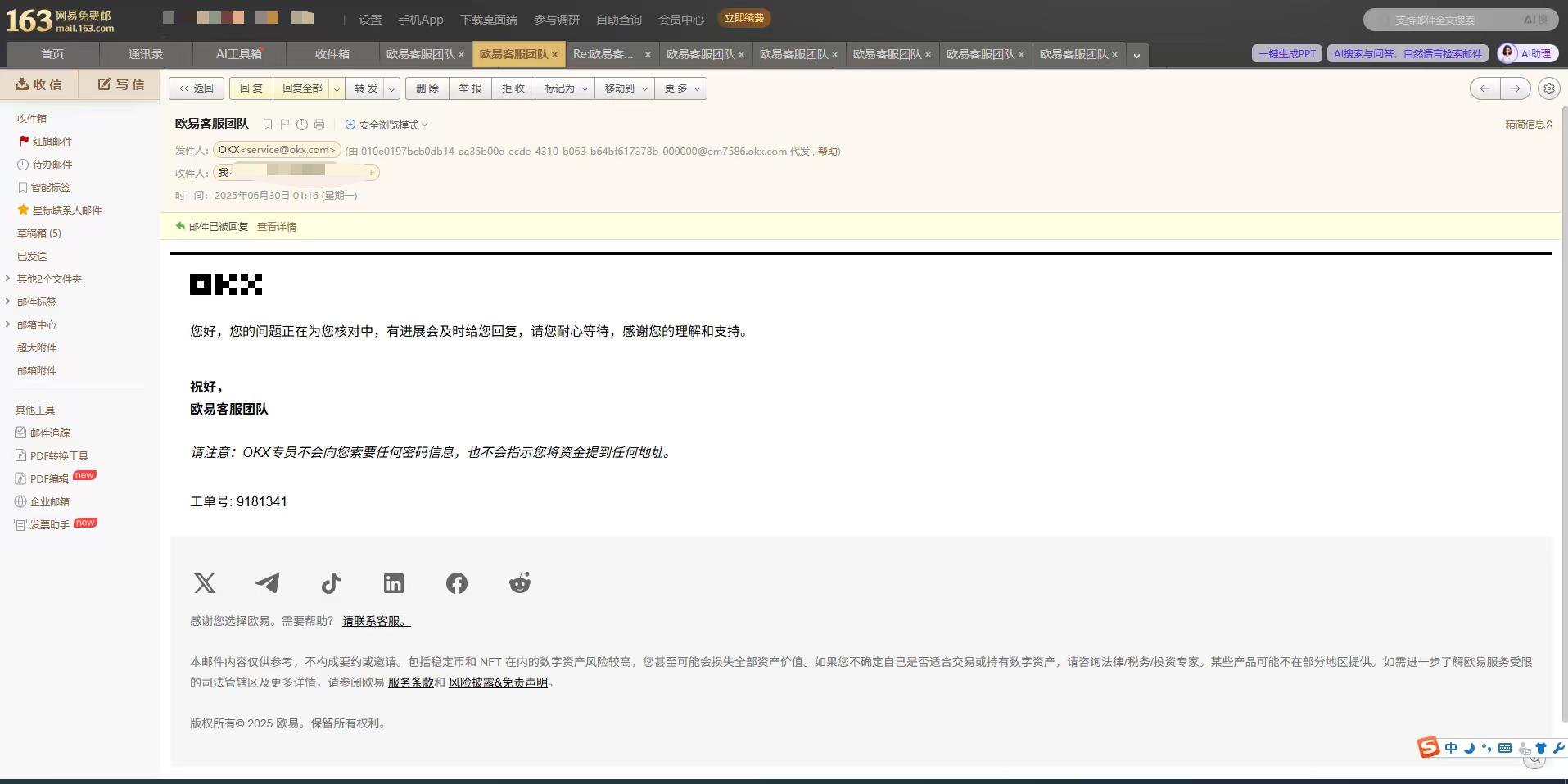Click the LinkedIn icon in email footer

pos(394,583)
